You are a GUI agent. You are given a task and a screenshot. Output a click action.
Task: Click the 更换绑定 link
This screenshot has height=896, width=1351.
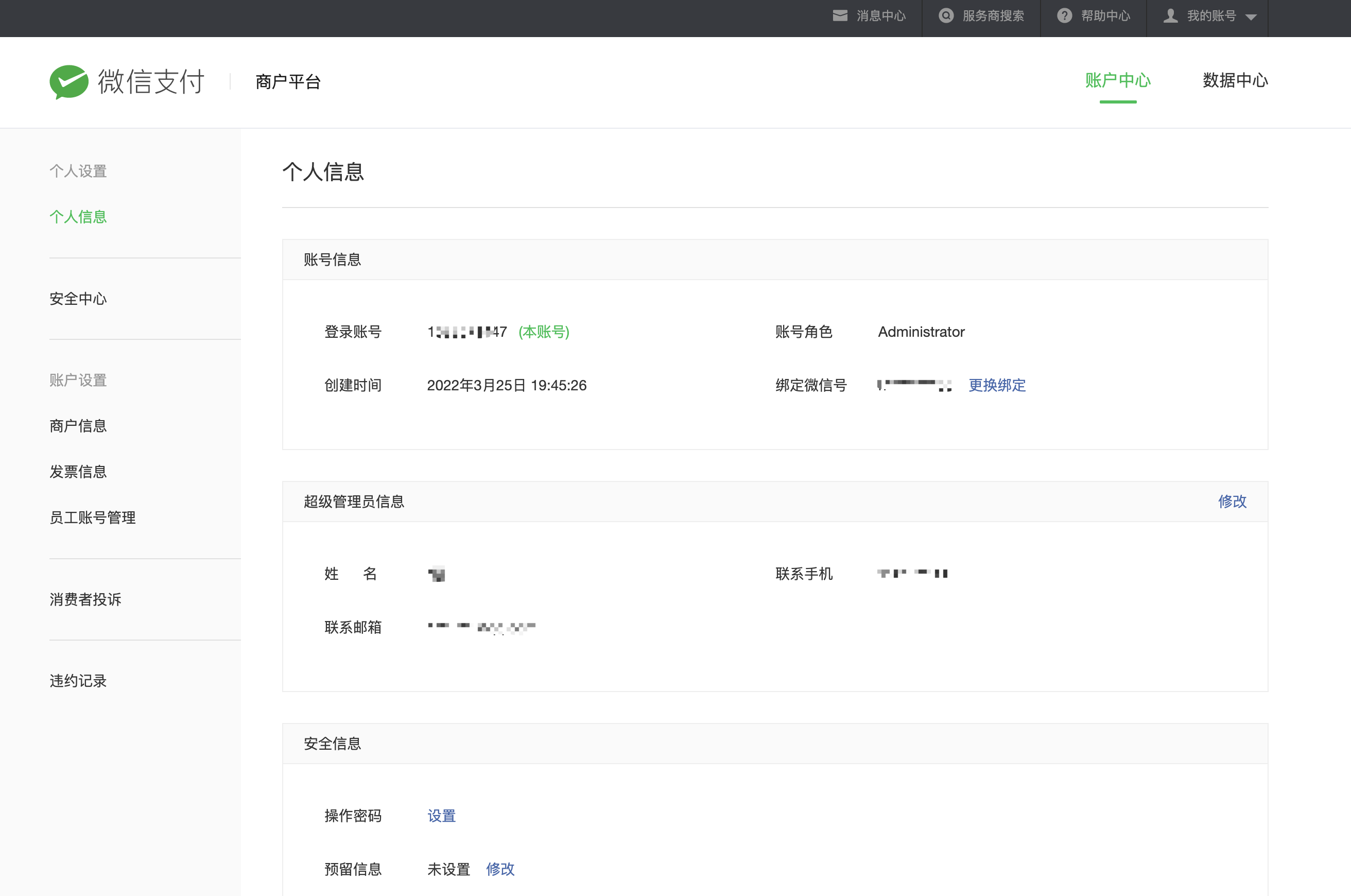tap(997, 385)
